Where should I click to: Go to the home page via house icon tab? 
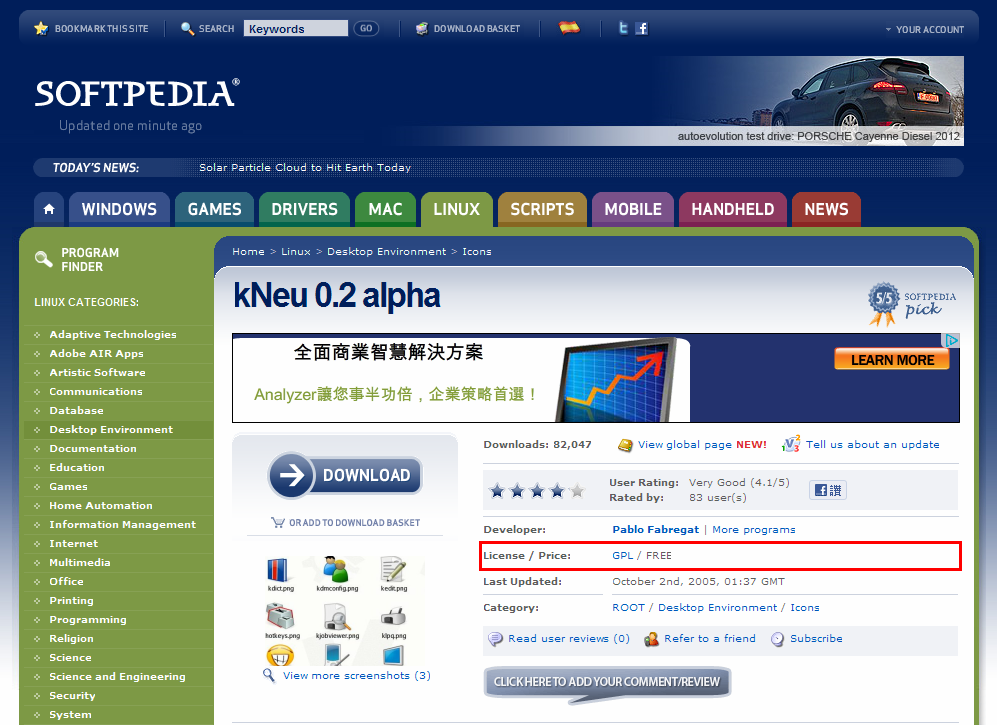tap(49, 209)
